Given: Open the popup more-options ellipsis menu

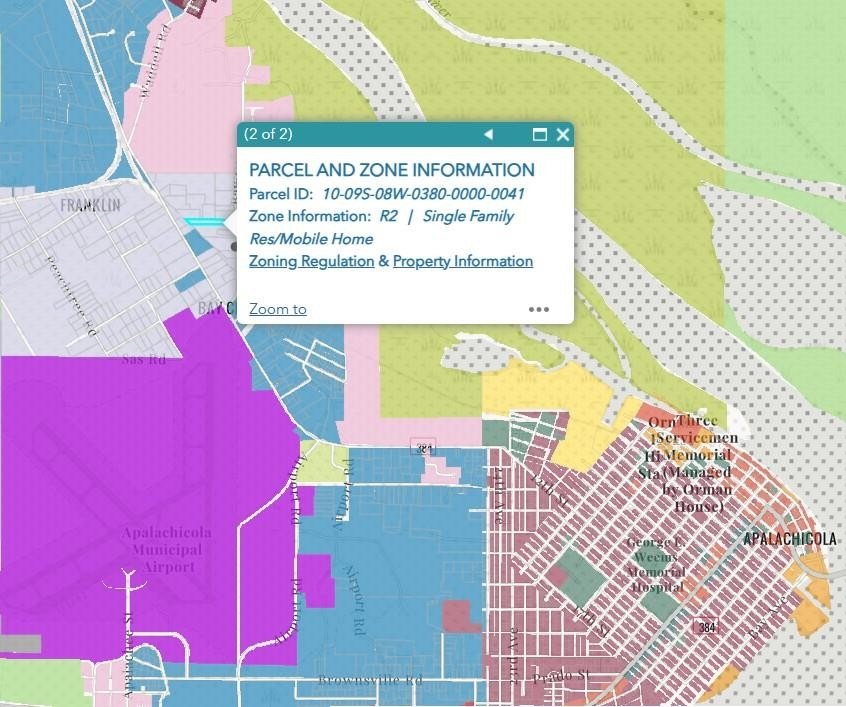Looking at the screenshot, I should pyautogui.click(x=539, y=309).
